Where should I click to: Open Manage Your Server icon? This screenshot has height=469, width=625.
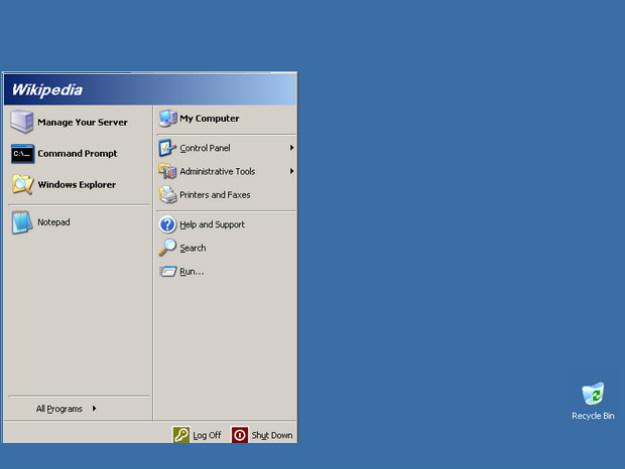tap(22, 122)
